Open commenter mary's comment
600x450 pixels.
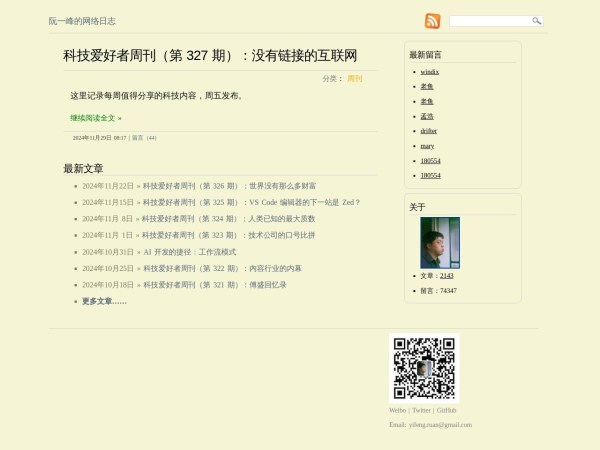pos(427,146)
